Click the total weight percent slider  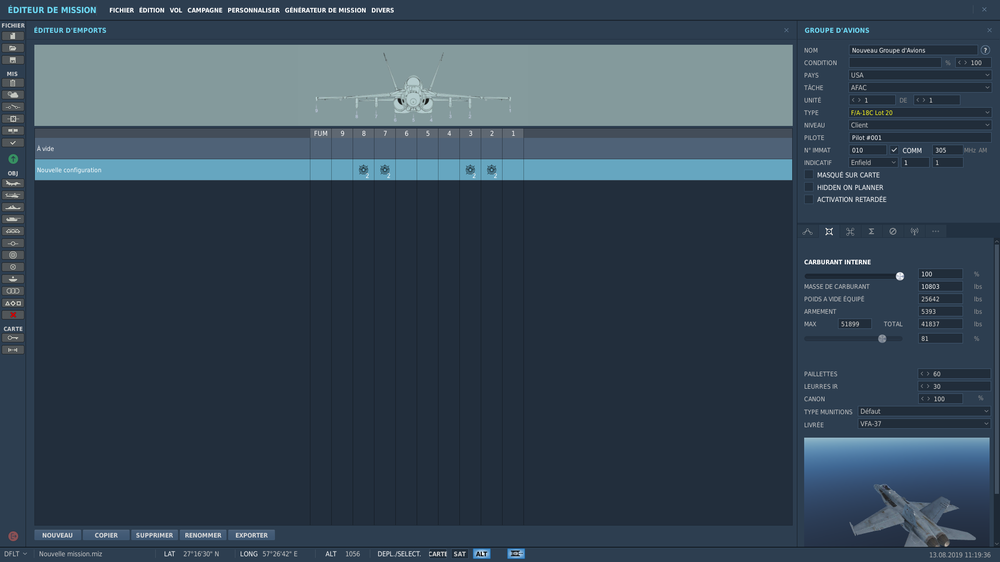point(854,339)
